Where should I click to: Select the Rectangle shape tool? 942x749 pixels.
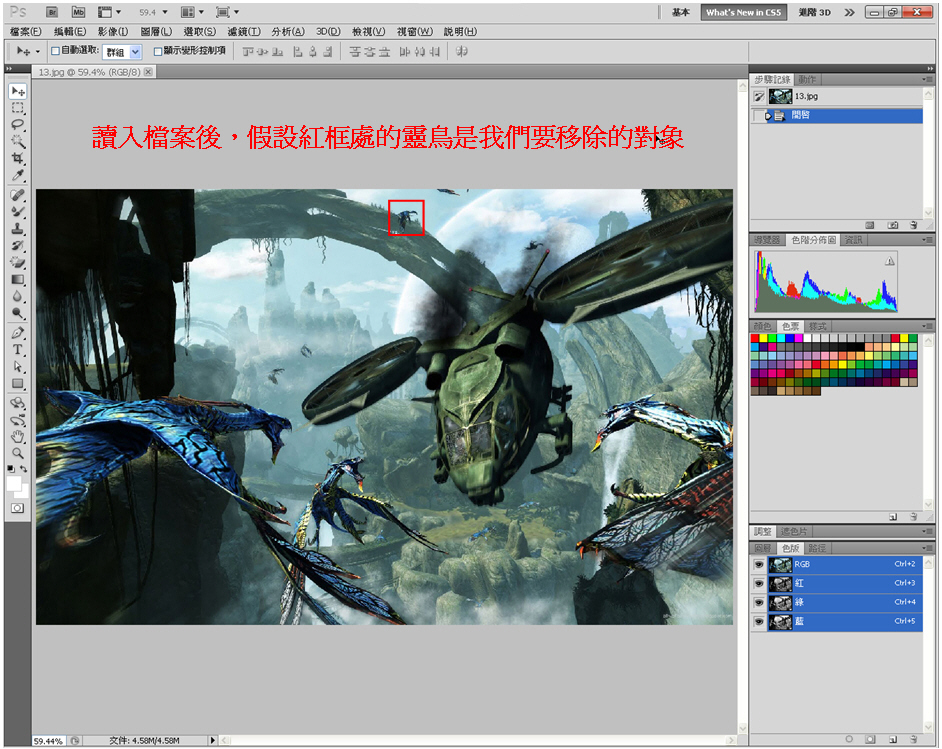[17, 383]
